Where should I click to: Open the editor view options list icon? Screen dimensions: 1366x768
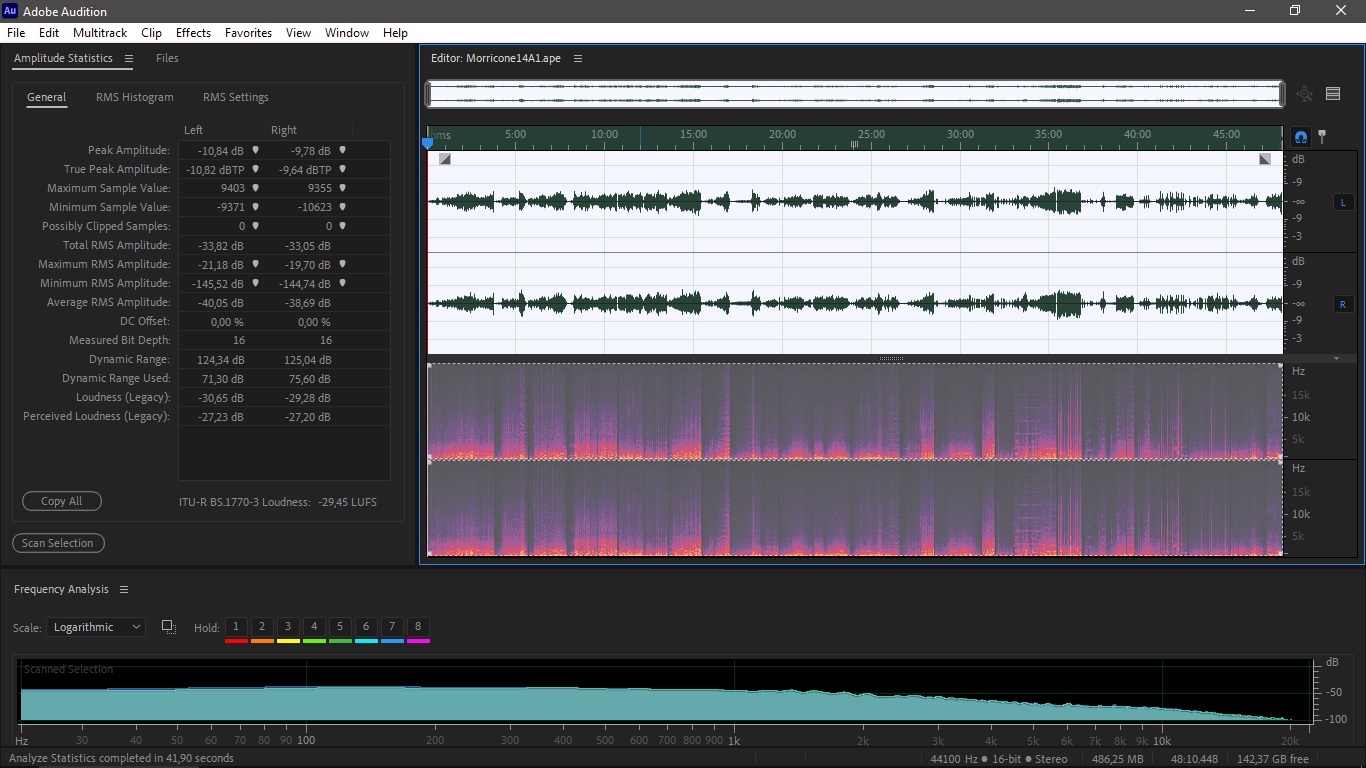[1333, 94]
